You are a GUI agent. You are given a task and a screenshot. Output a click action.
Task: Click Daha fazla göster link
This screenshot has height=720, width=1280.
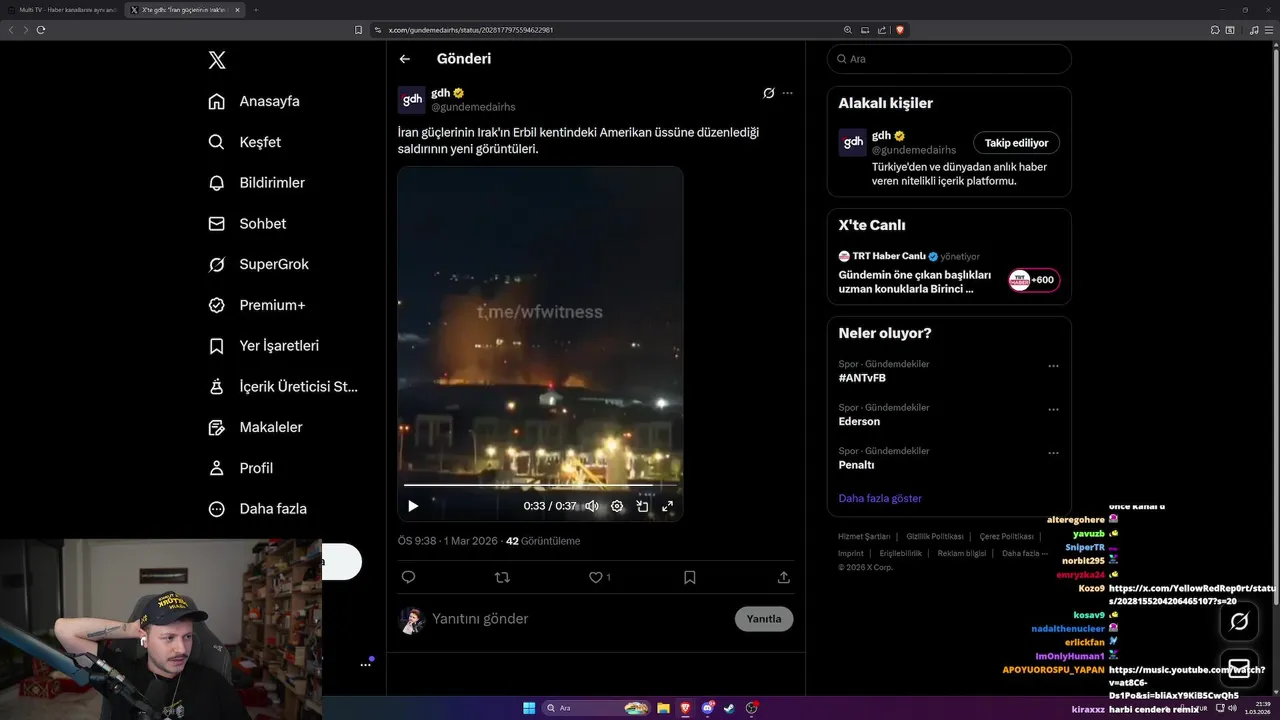coord(880,498)
